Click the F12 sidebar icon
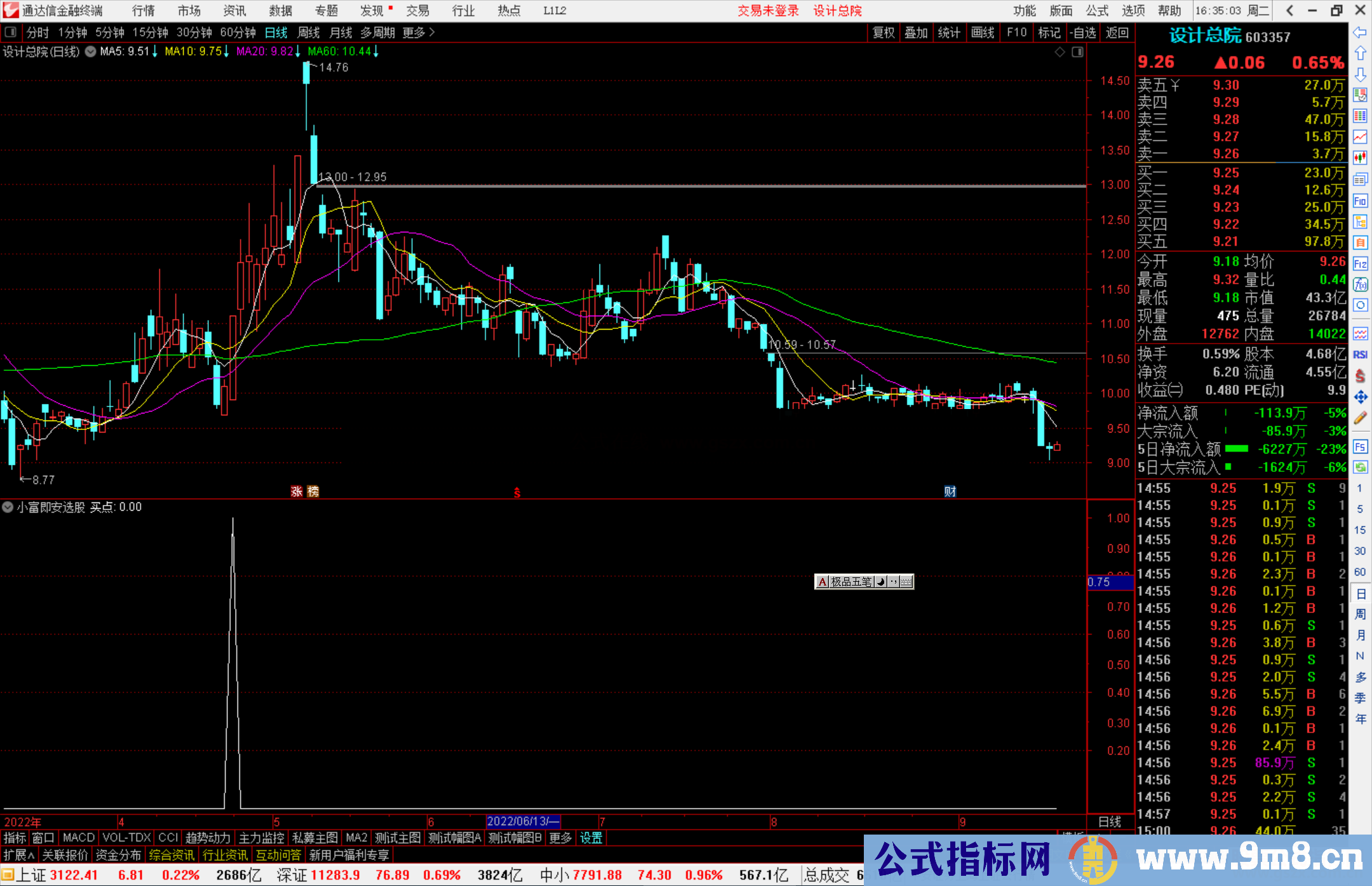This screenshot has height=886, width=1372. pos(1360,264)
